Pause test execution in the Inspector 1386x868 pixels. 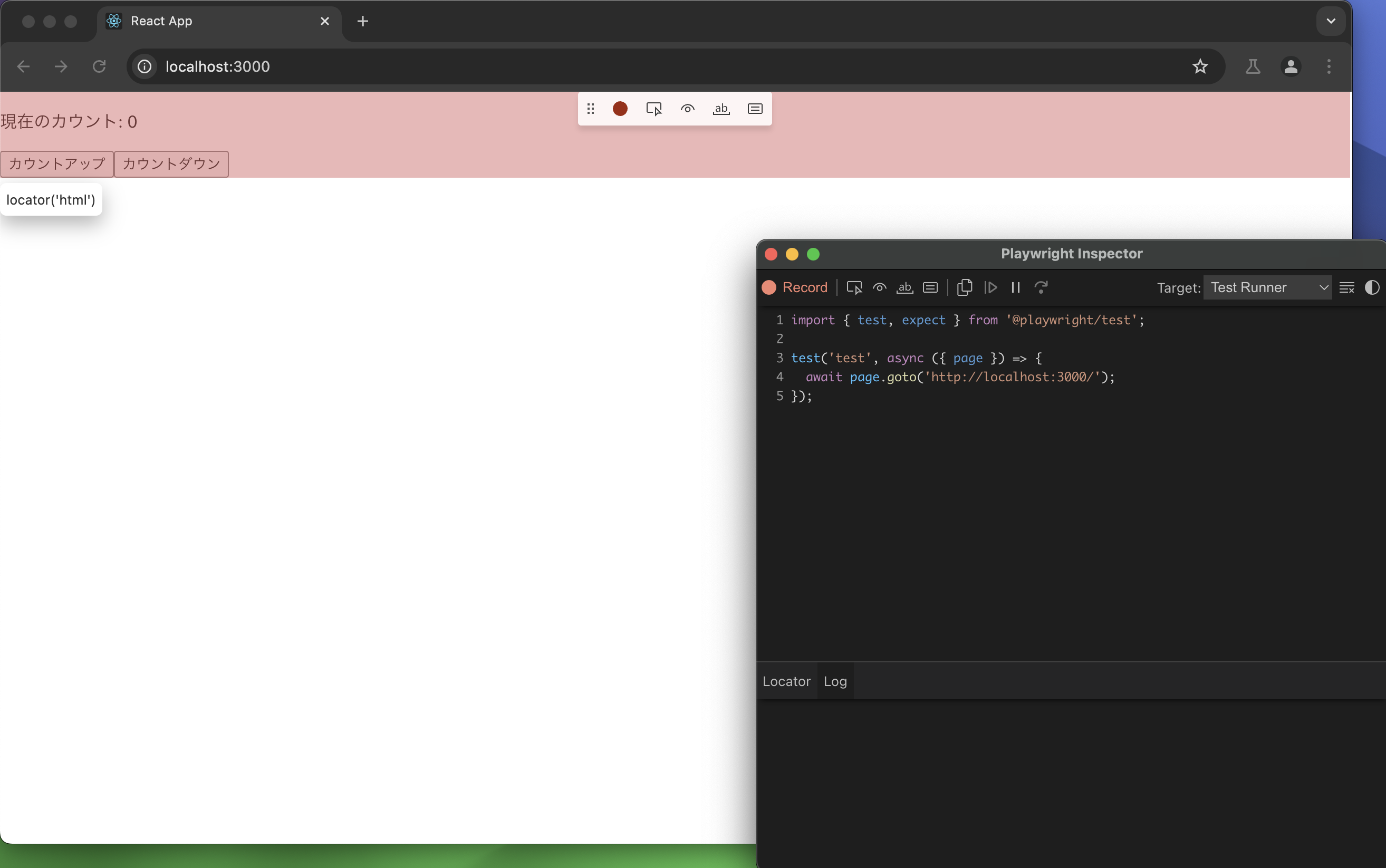click(x=1015, y=287)
